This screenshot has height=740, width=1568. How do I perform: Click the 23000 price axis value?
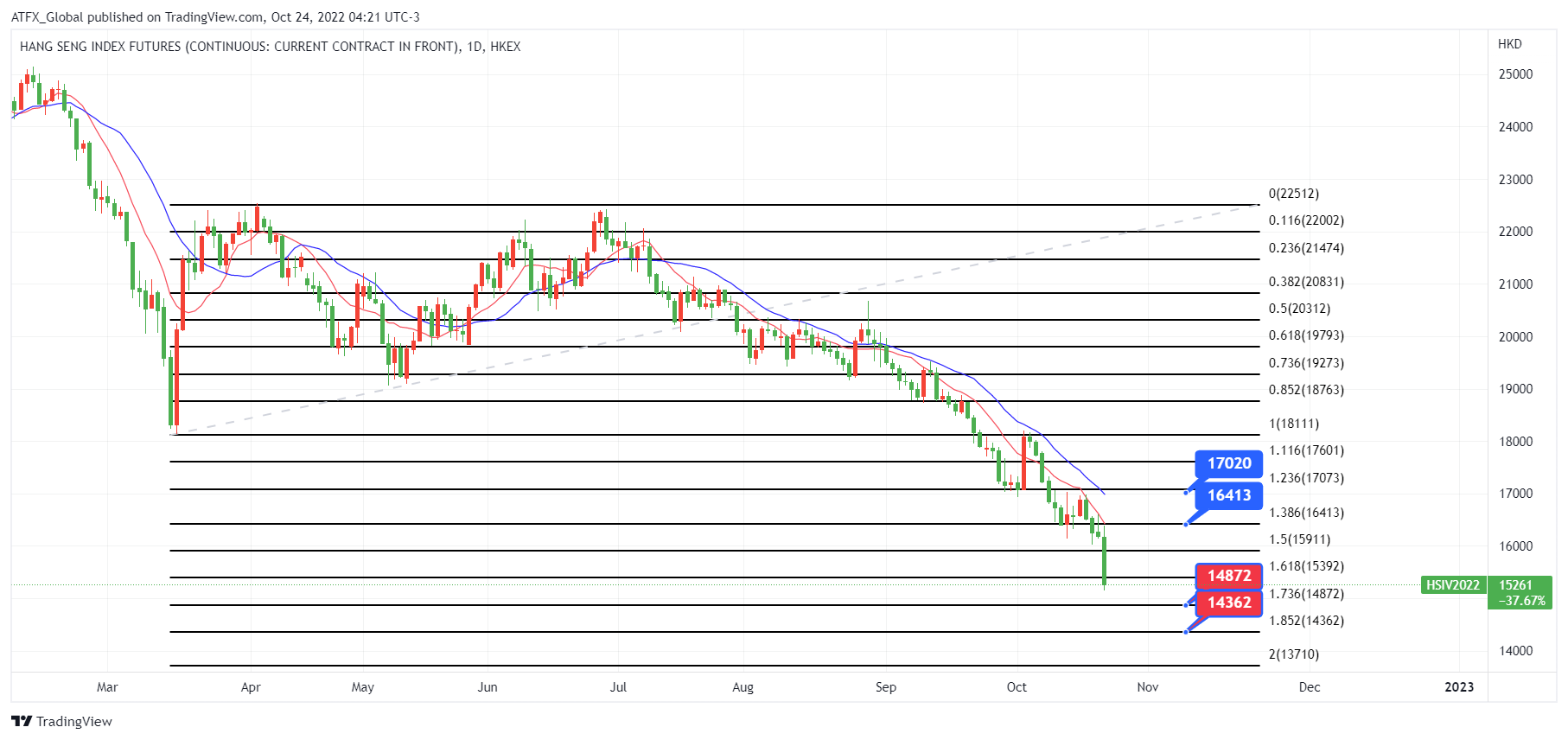(x=1515, y=180)
